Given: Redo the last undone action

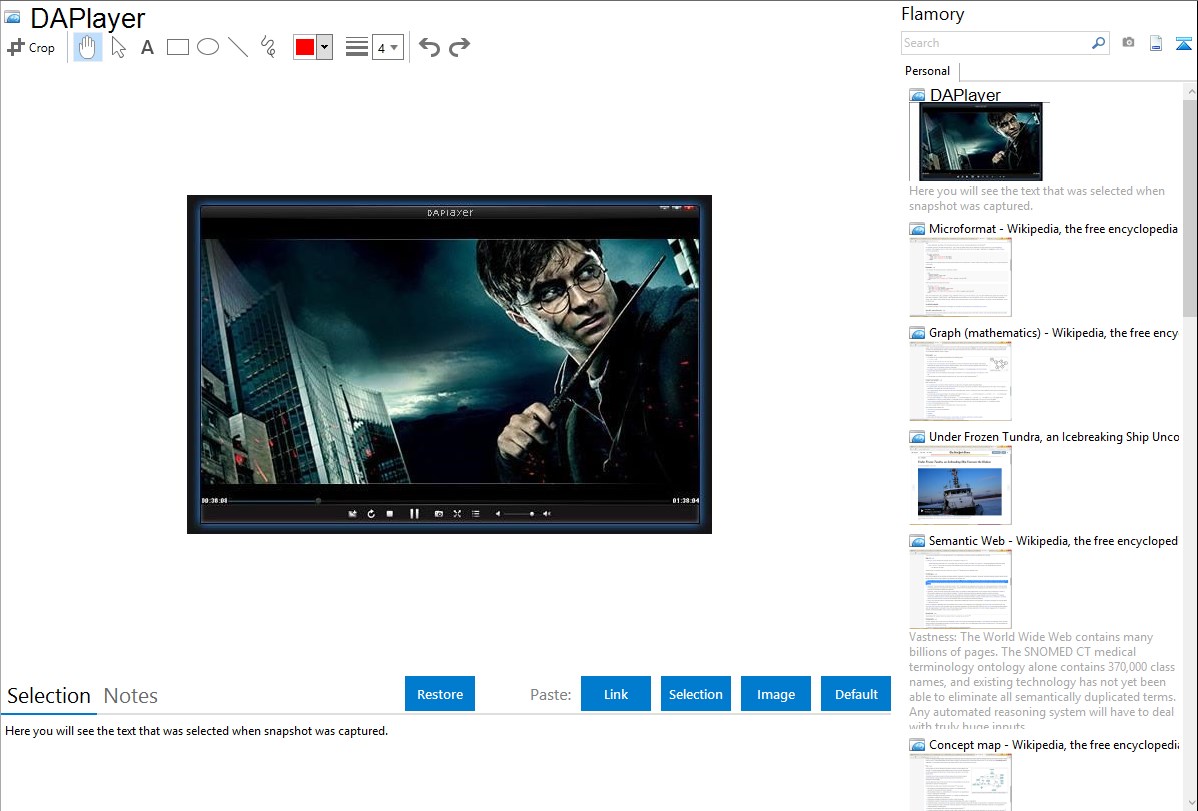Looking at the screenshot, I should (x=459, y=47).
